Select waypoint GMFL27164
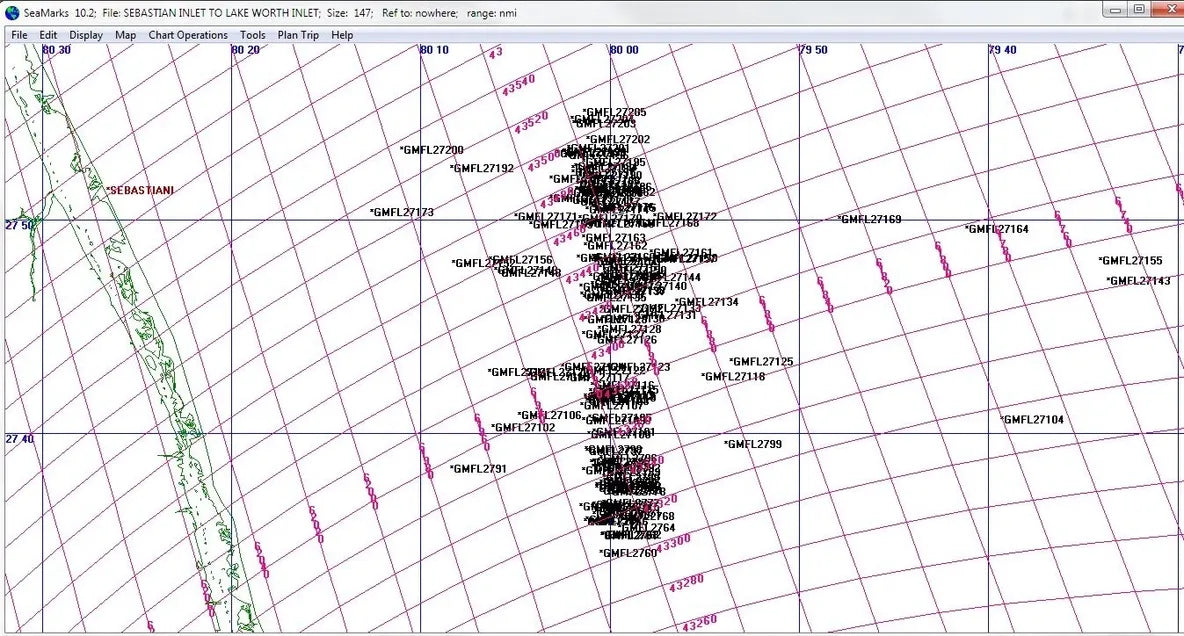This screenshot has width=1184, height=636. [x=997, y=229]
